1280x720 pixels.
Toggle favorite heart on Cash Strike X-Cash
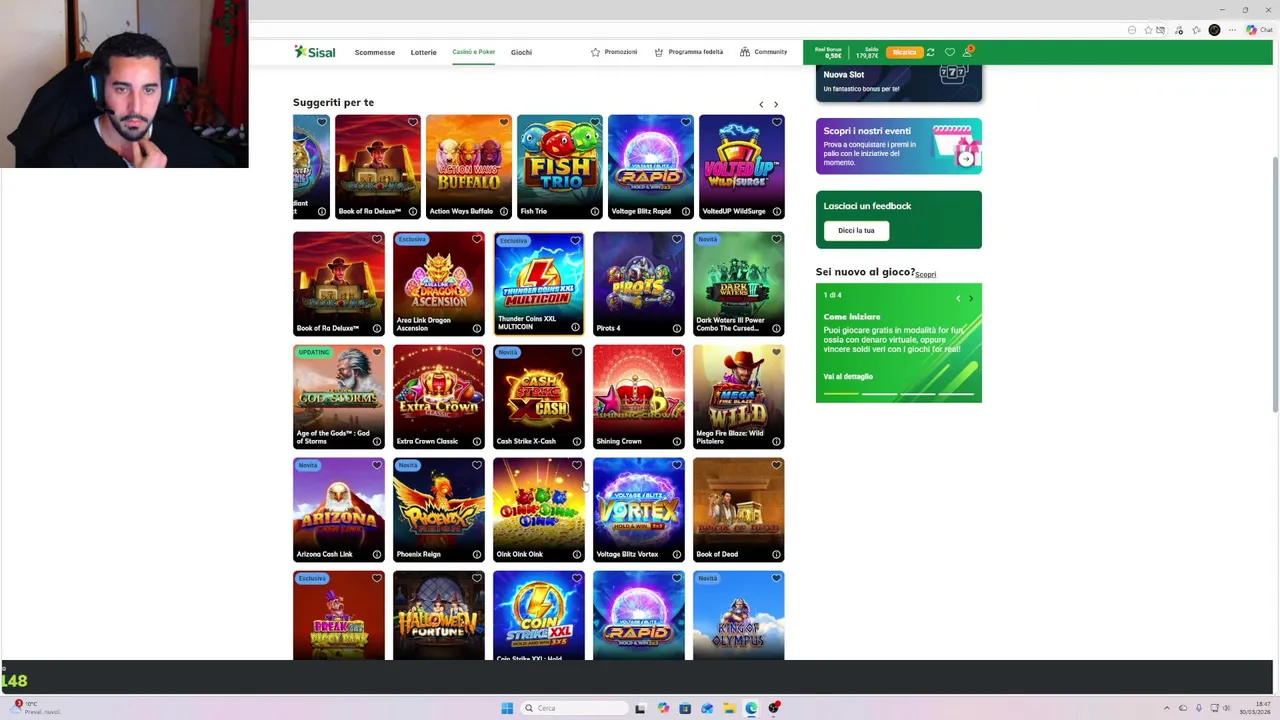pos(576,352)
